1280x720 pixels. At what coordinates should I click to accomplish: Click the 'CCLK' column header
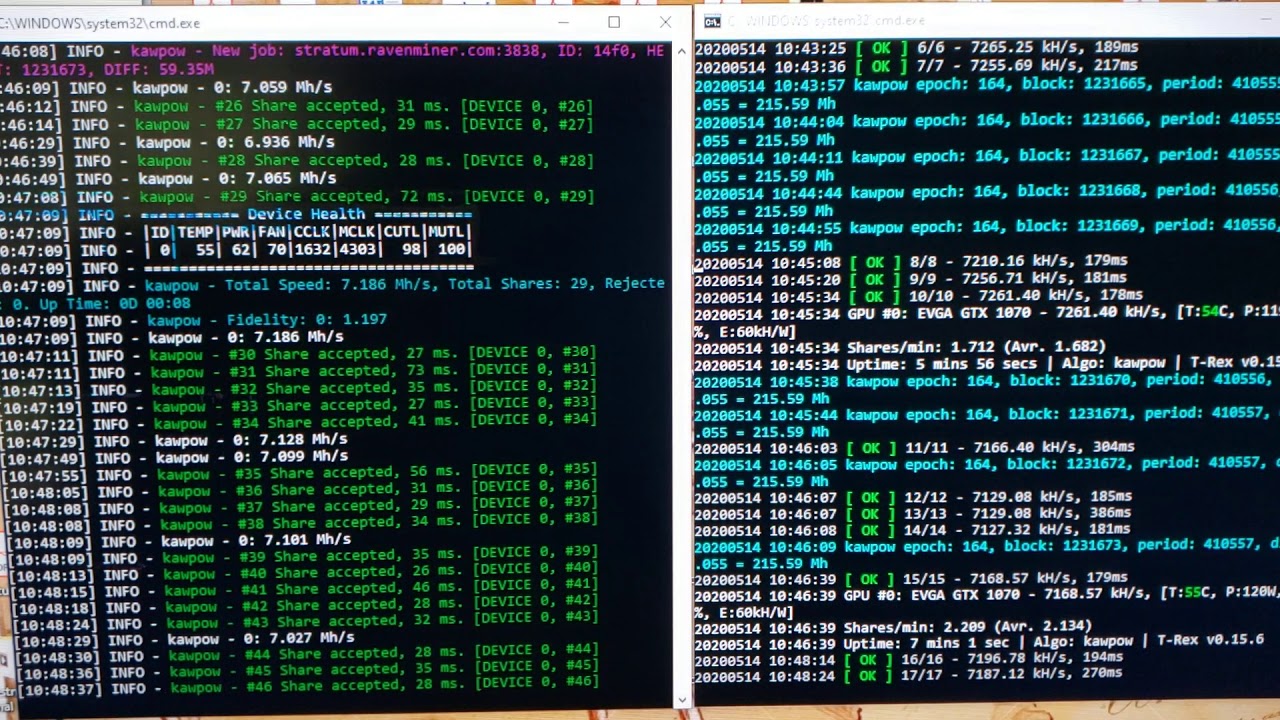tap(311, 233)
